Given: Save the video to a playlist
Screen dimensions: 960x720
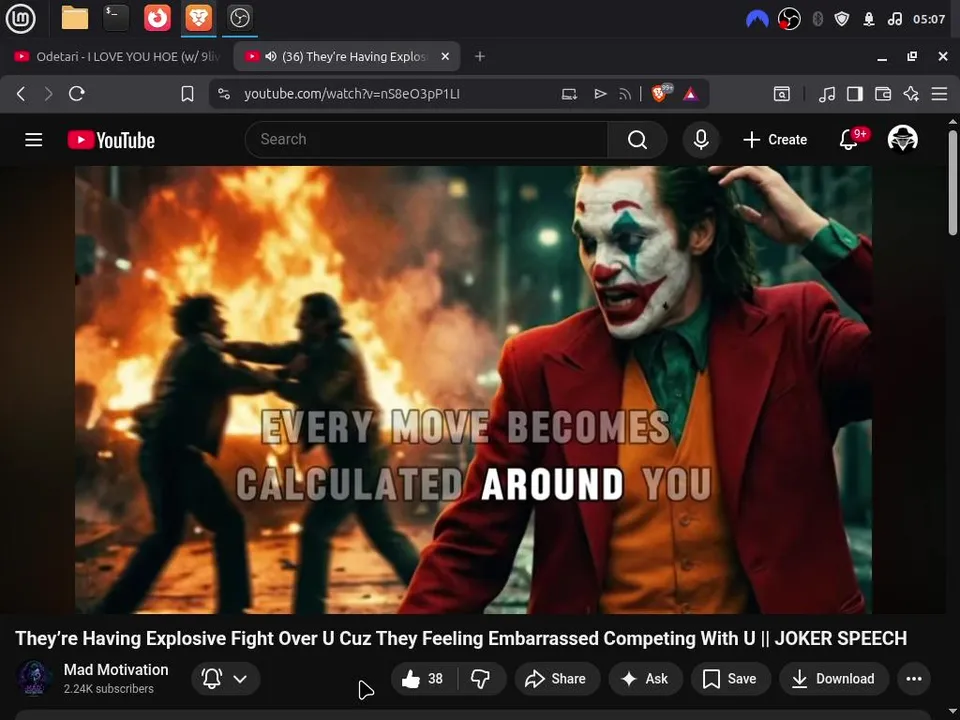Looking at the screenshot, I should click(x=730, y=678).
